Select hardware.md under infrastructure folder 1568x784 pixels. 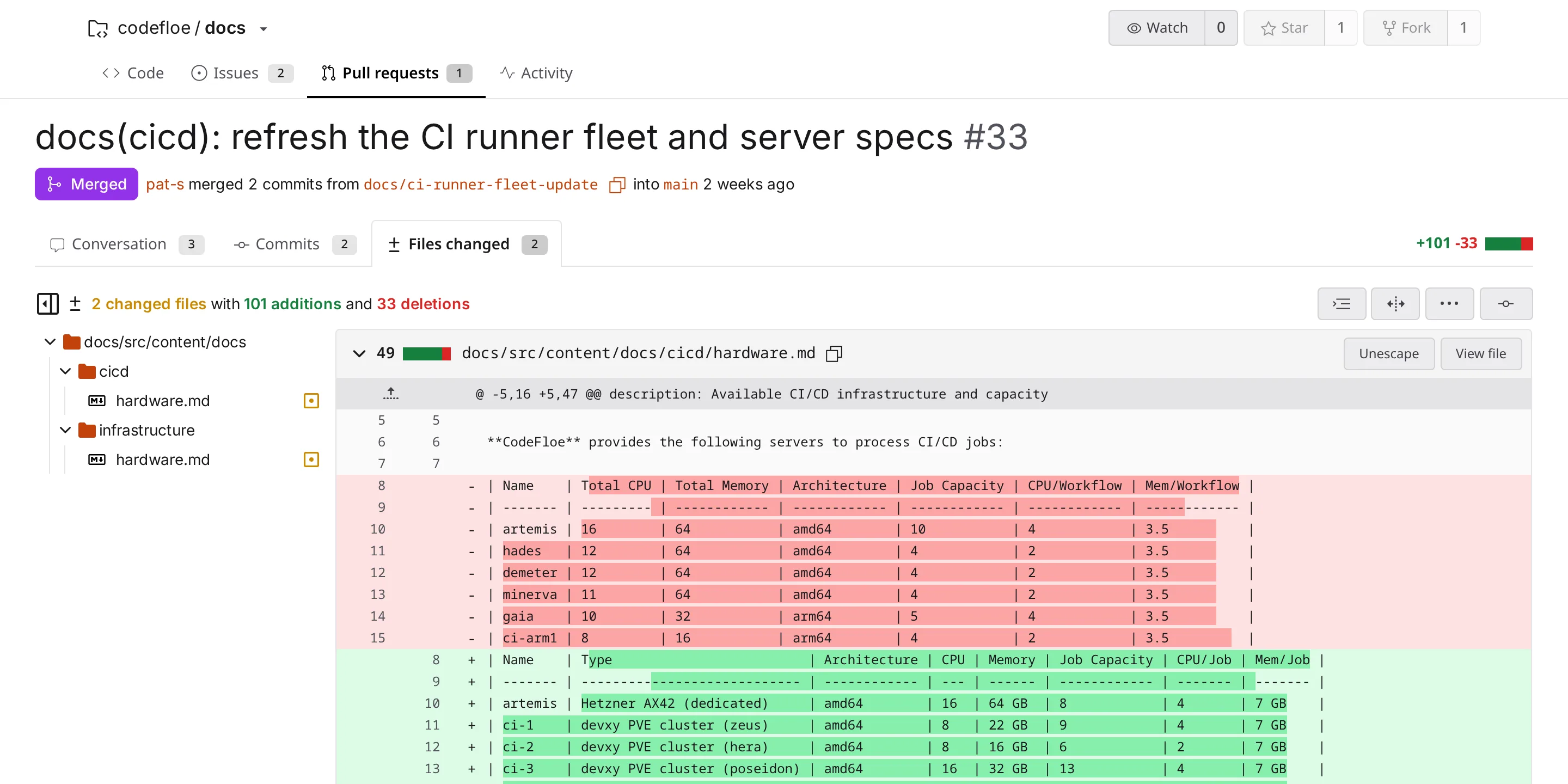(x=163, y=460)
